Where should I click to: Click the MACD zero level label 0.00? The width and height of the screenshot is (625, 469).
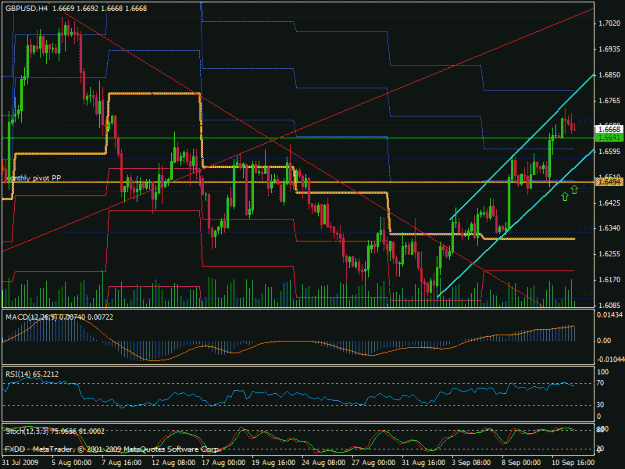604,340
